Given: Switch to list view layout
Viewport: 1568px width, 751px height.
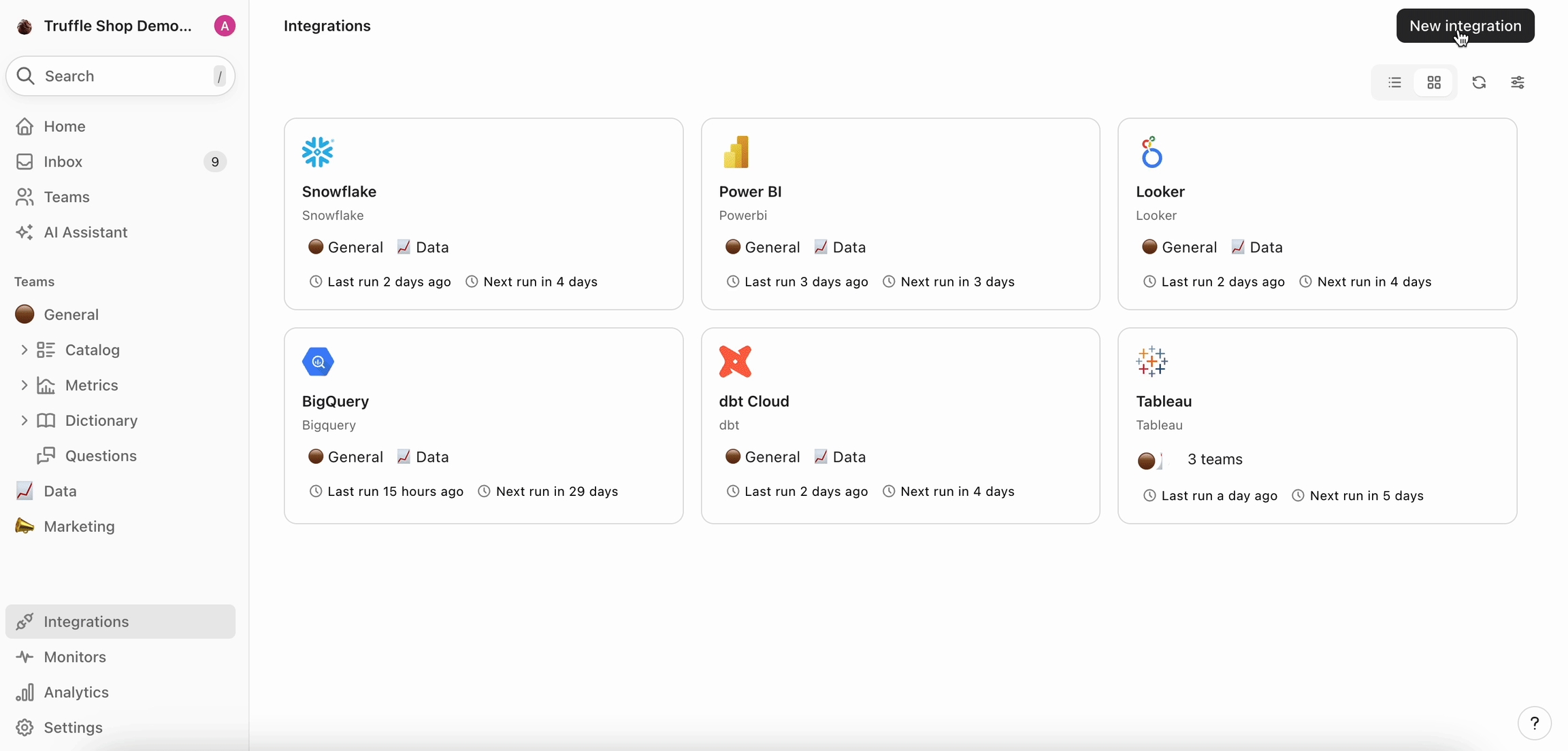Looking at the screenshot, I should tap(1394, 82).
